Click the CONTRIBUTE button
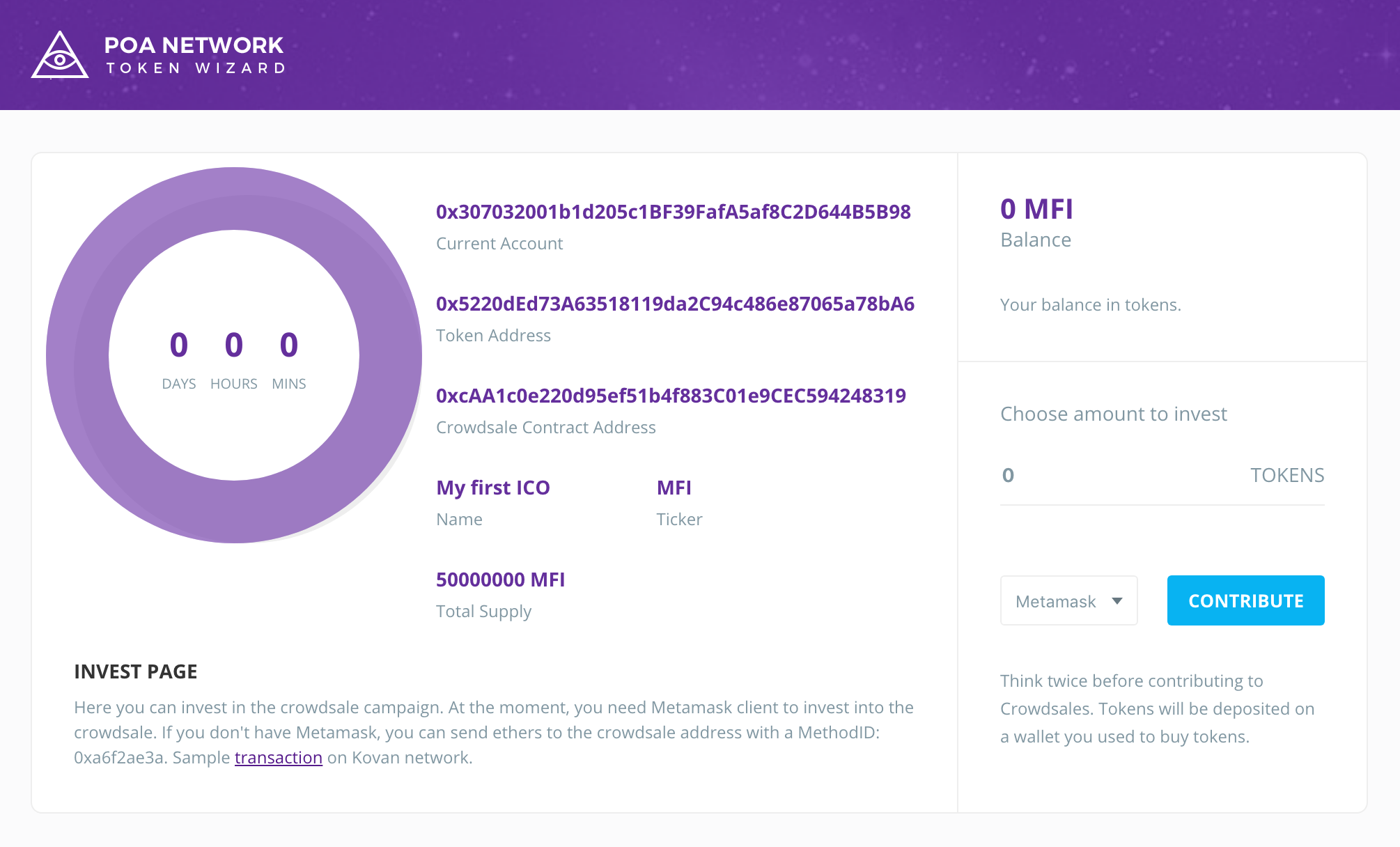The width and height of the screenshot is (1400, 847). pos(1245,600)
